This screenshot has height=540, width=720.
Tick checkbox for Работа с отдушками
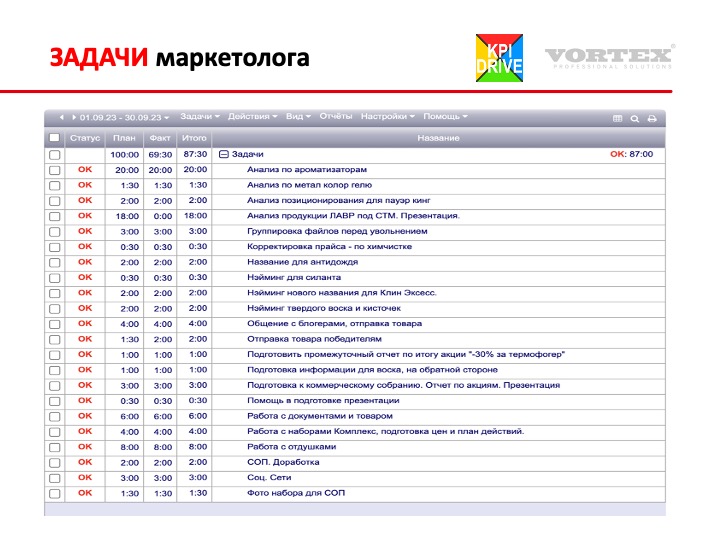point(55,447)
